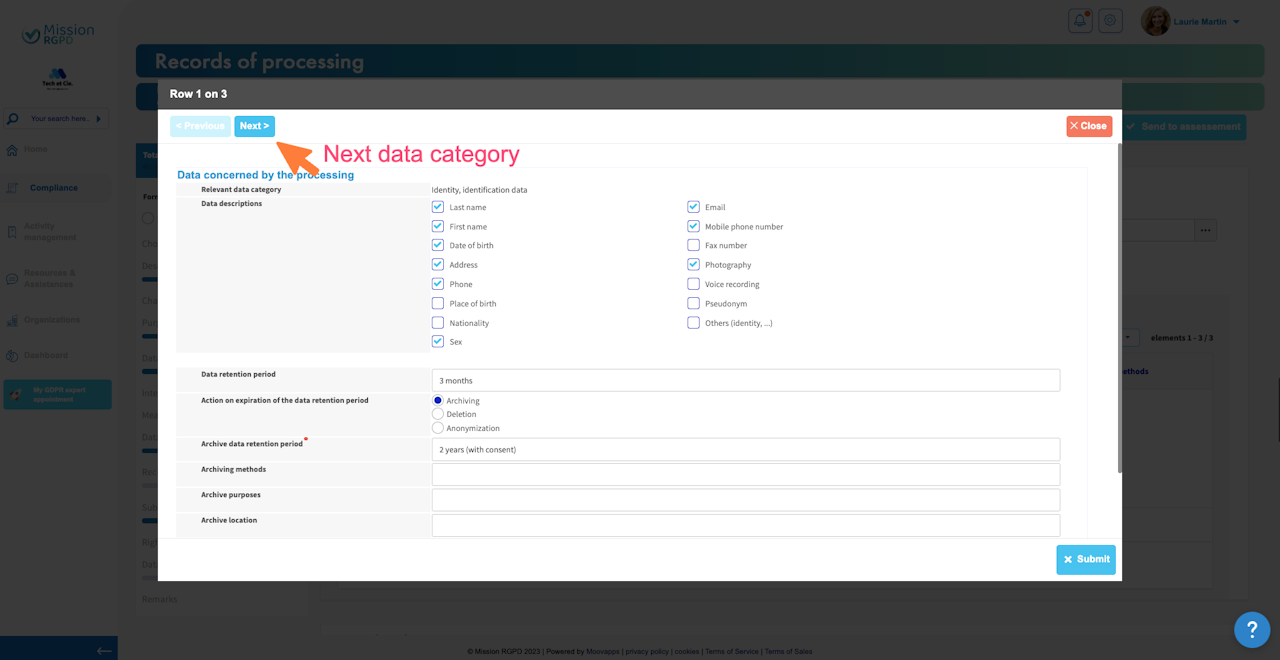Click the Data retention period field
This screenshot has width=1280, height=660.
tap(745, 380)
